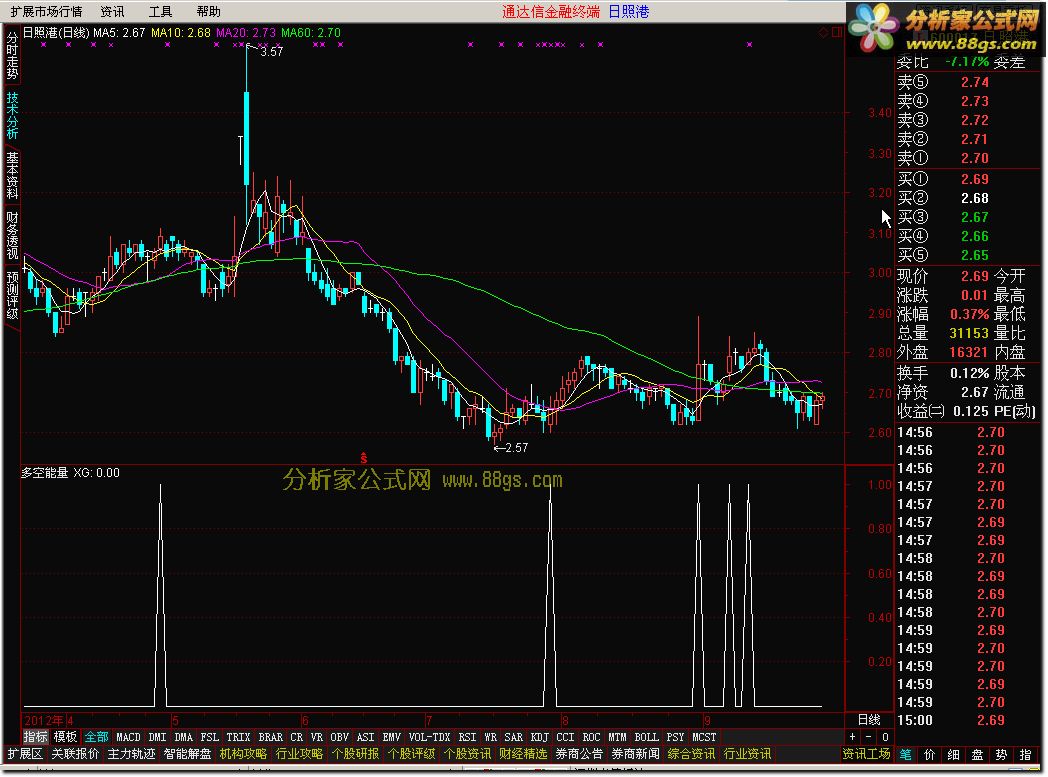Click the 0 reset button

[x=885, y=737]
